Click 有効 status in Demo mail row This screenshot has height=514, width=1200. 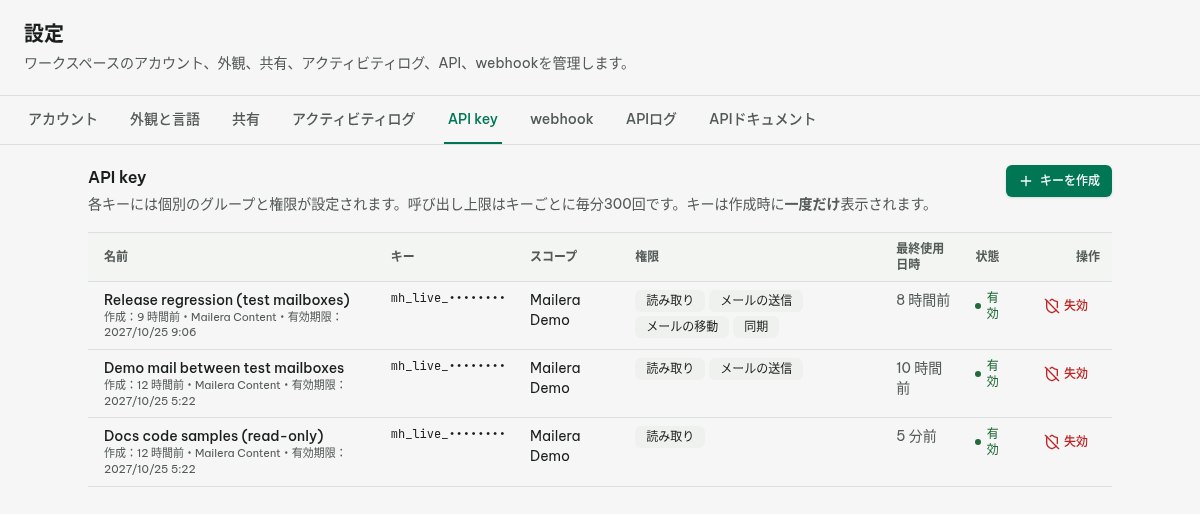(987, 373)
